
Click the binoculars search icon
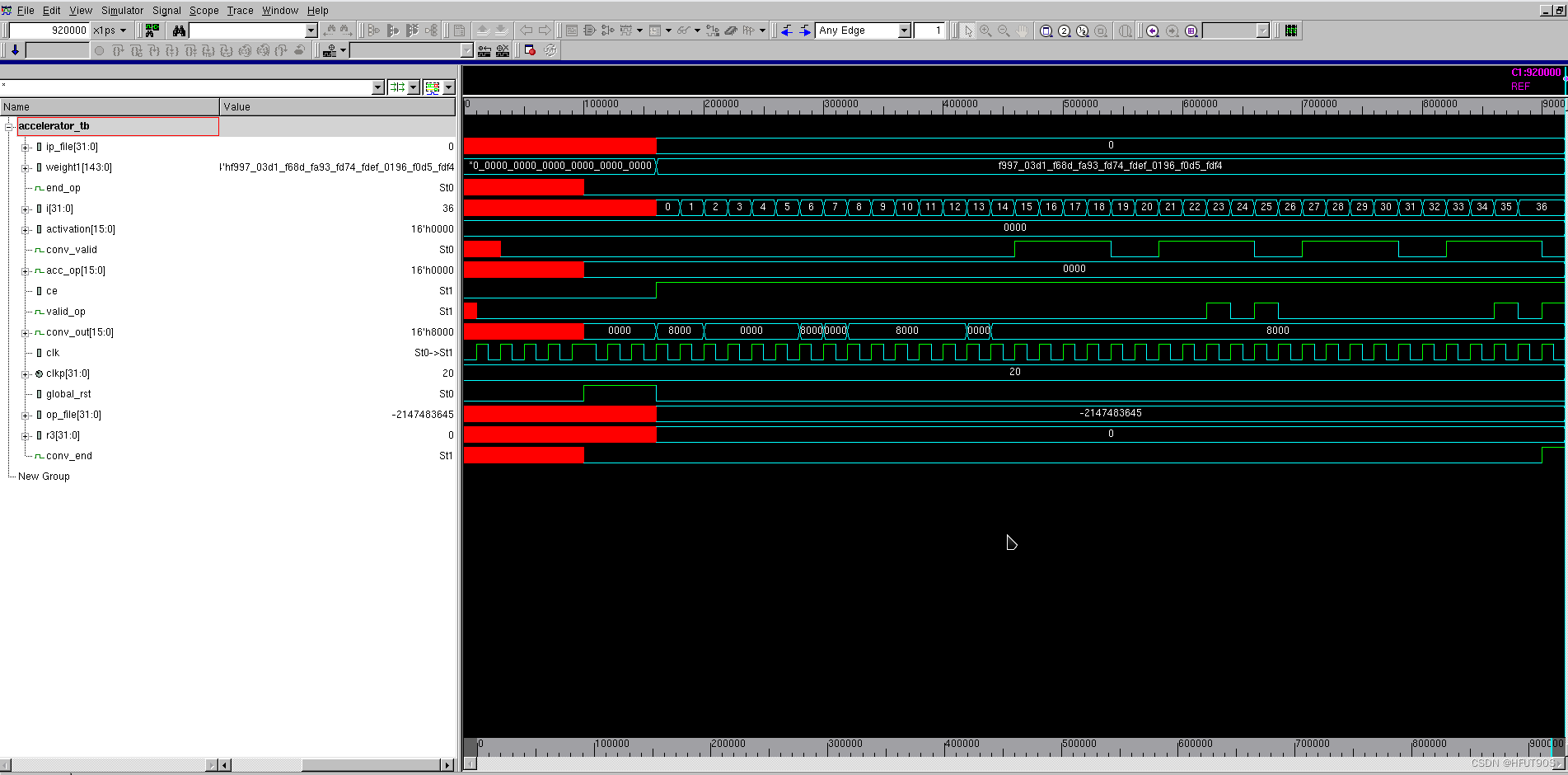(179, 31)
